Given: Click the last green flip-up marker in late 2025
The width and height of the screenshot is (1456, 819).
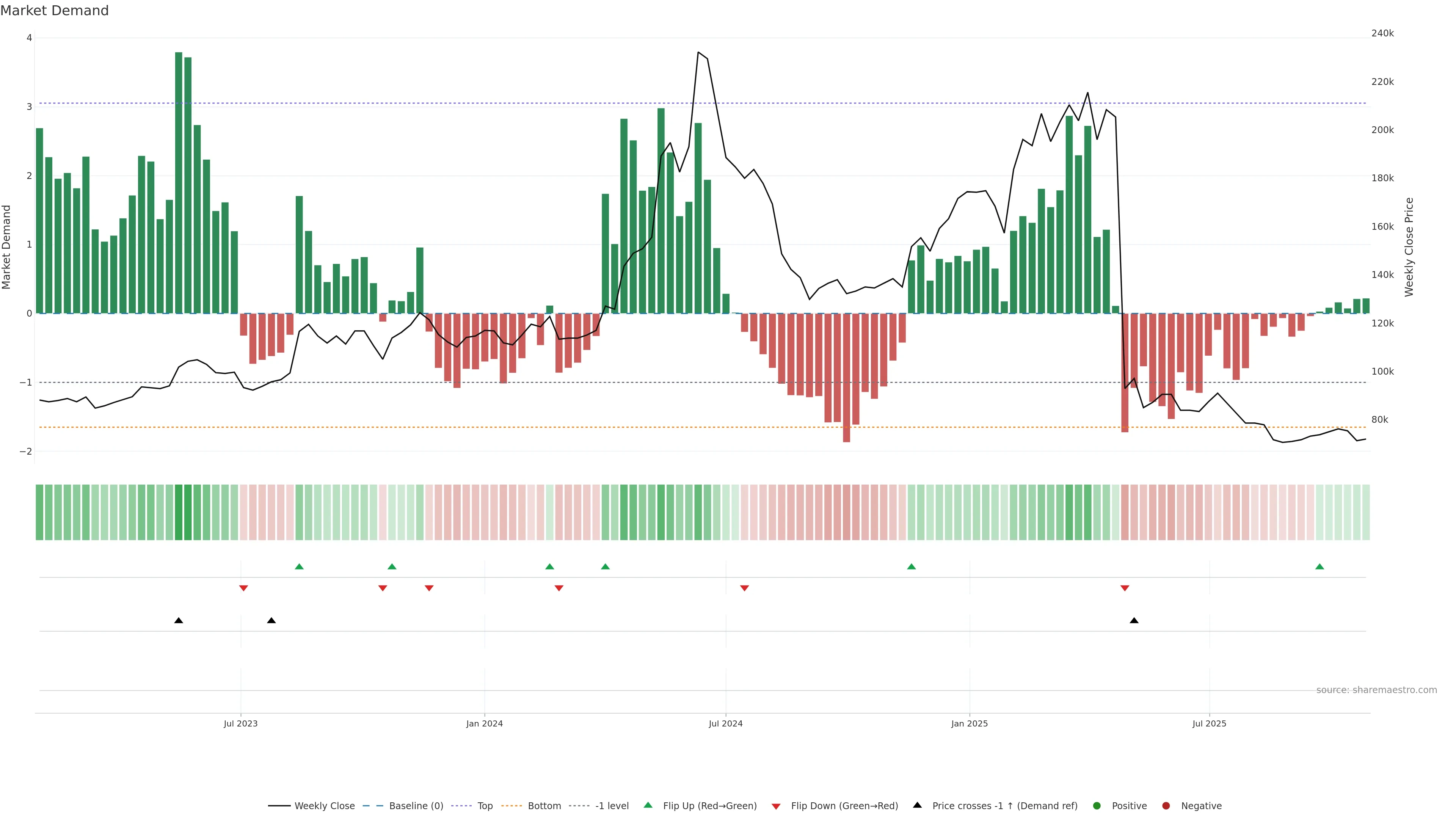Looking at the screenshot, I should (1319, 566).
